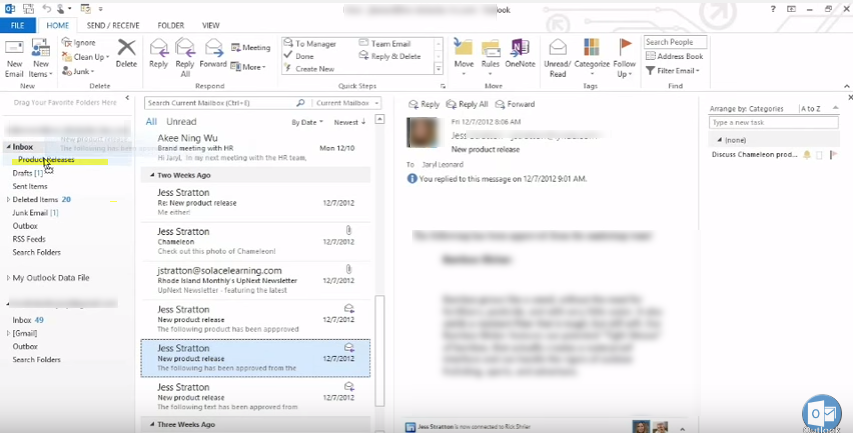The width and height of the screenshot is (853, 433).
Task: Switch to the FOLDER tab
Action: click(x=171, y=25)
